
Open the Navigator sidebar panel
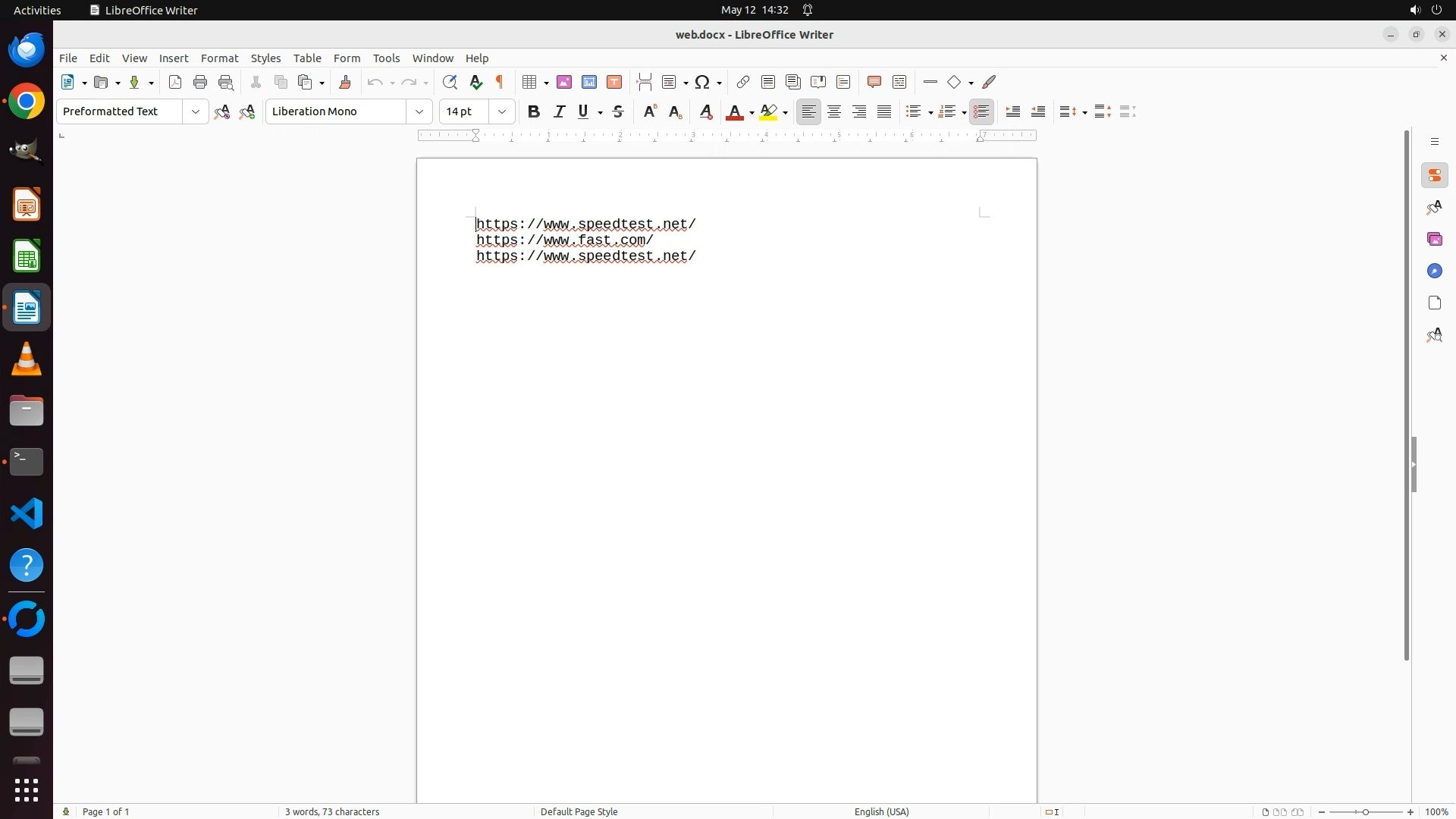(1434, 271)
